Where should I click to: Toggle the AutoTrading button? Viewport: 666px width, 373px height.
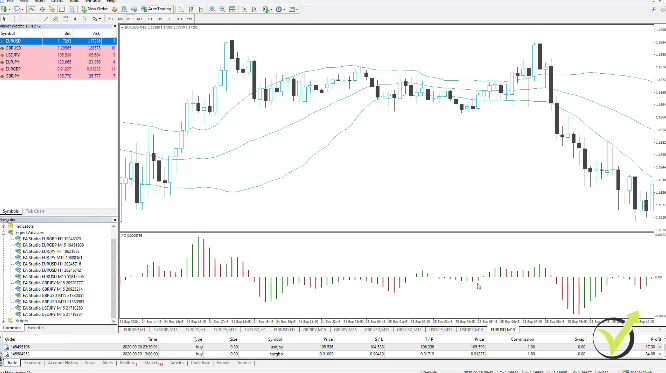[x=157, y=9]
